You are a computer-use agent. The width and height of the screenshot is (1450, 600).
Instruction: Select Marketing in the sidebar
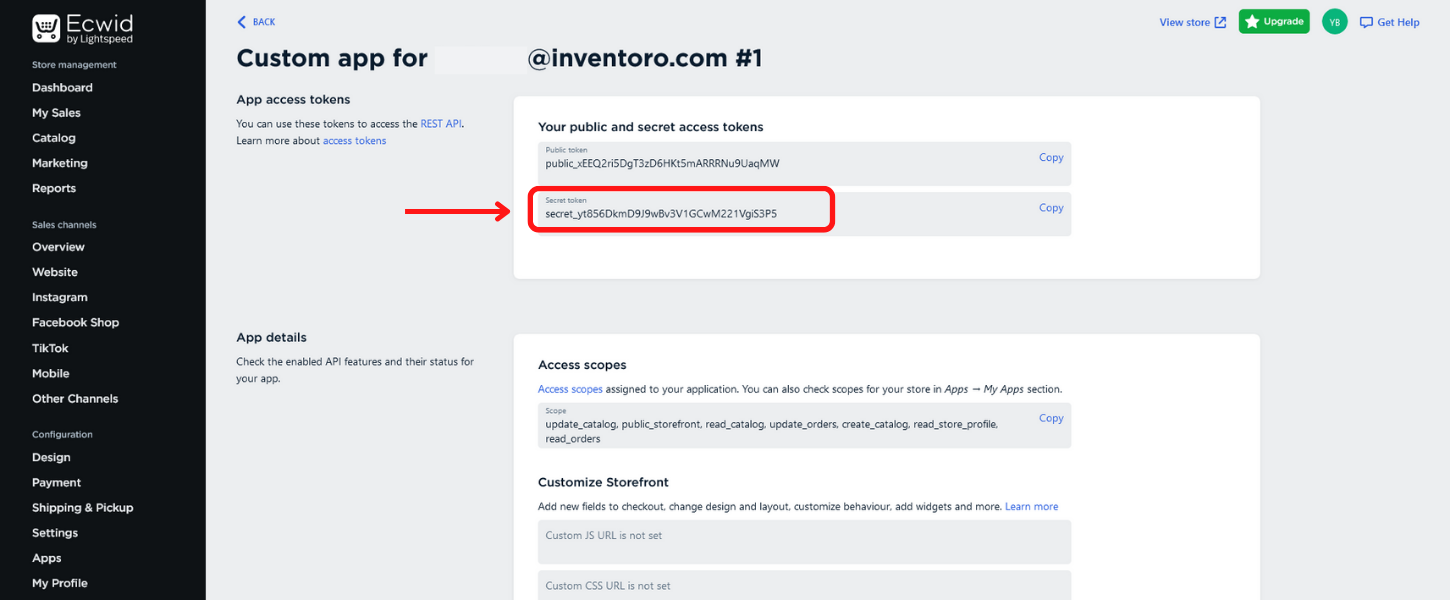pyautogui.click(x=60, y=163)
